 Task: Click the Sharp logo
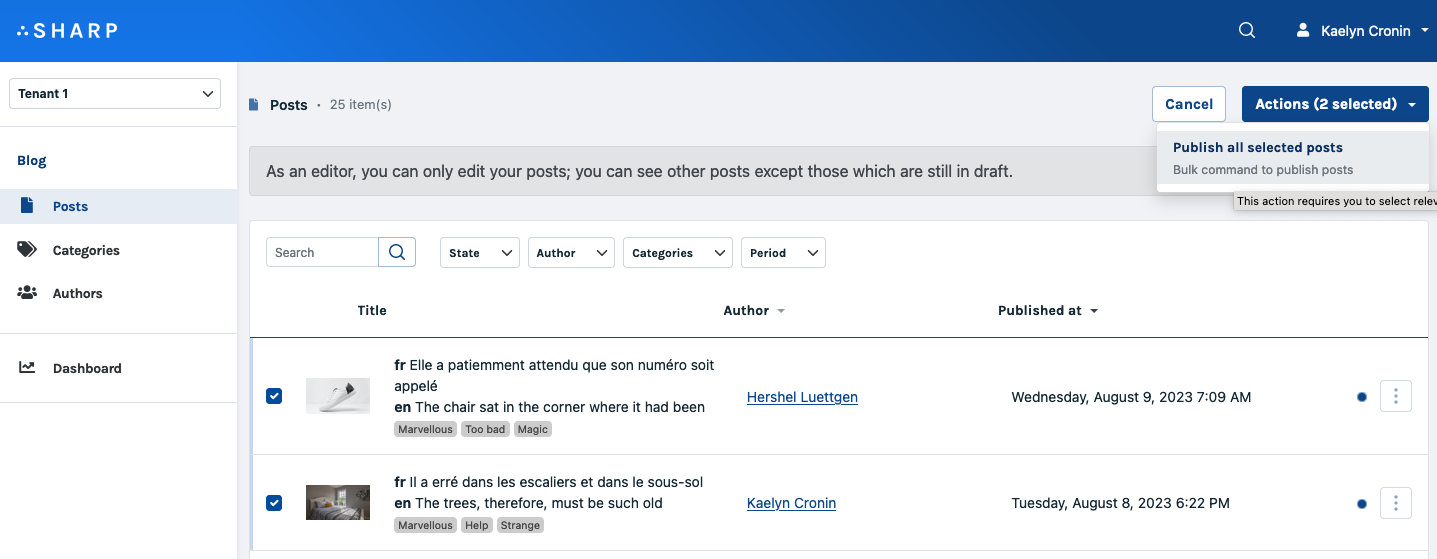coord(67,30)
